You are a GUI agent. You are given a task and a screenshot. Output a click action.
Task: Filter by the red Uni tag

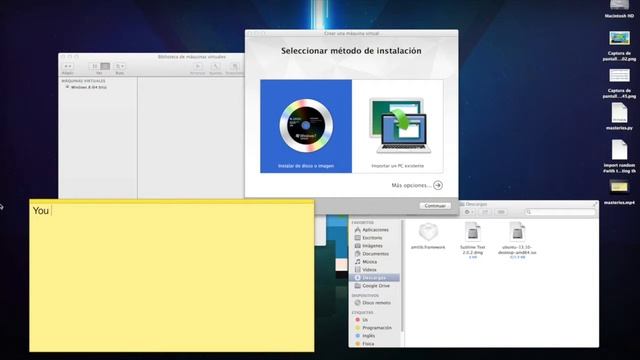click(361, 320)
